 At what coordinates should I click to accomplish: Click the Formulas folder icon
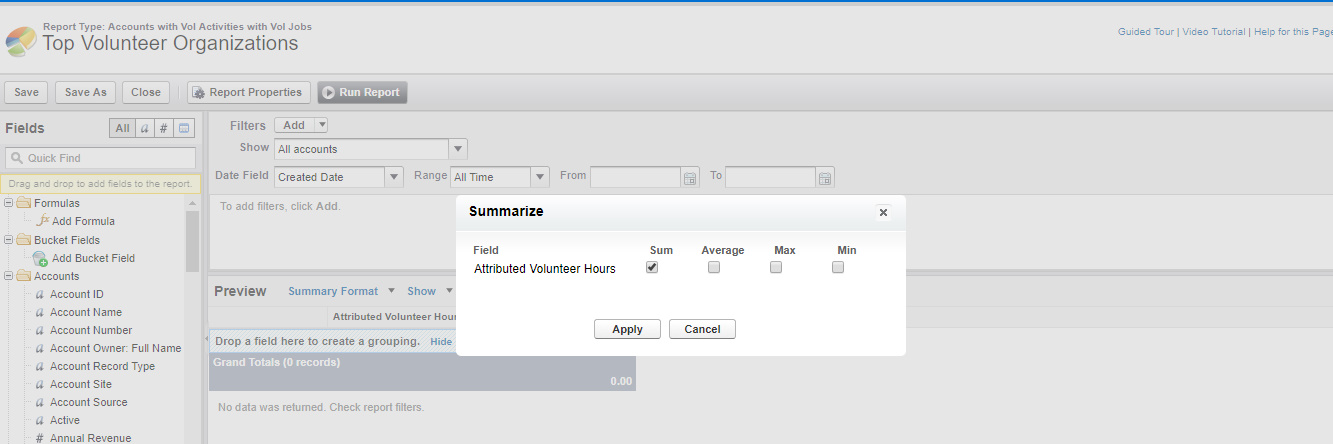coord(24,203)
